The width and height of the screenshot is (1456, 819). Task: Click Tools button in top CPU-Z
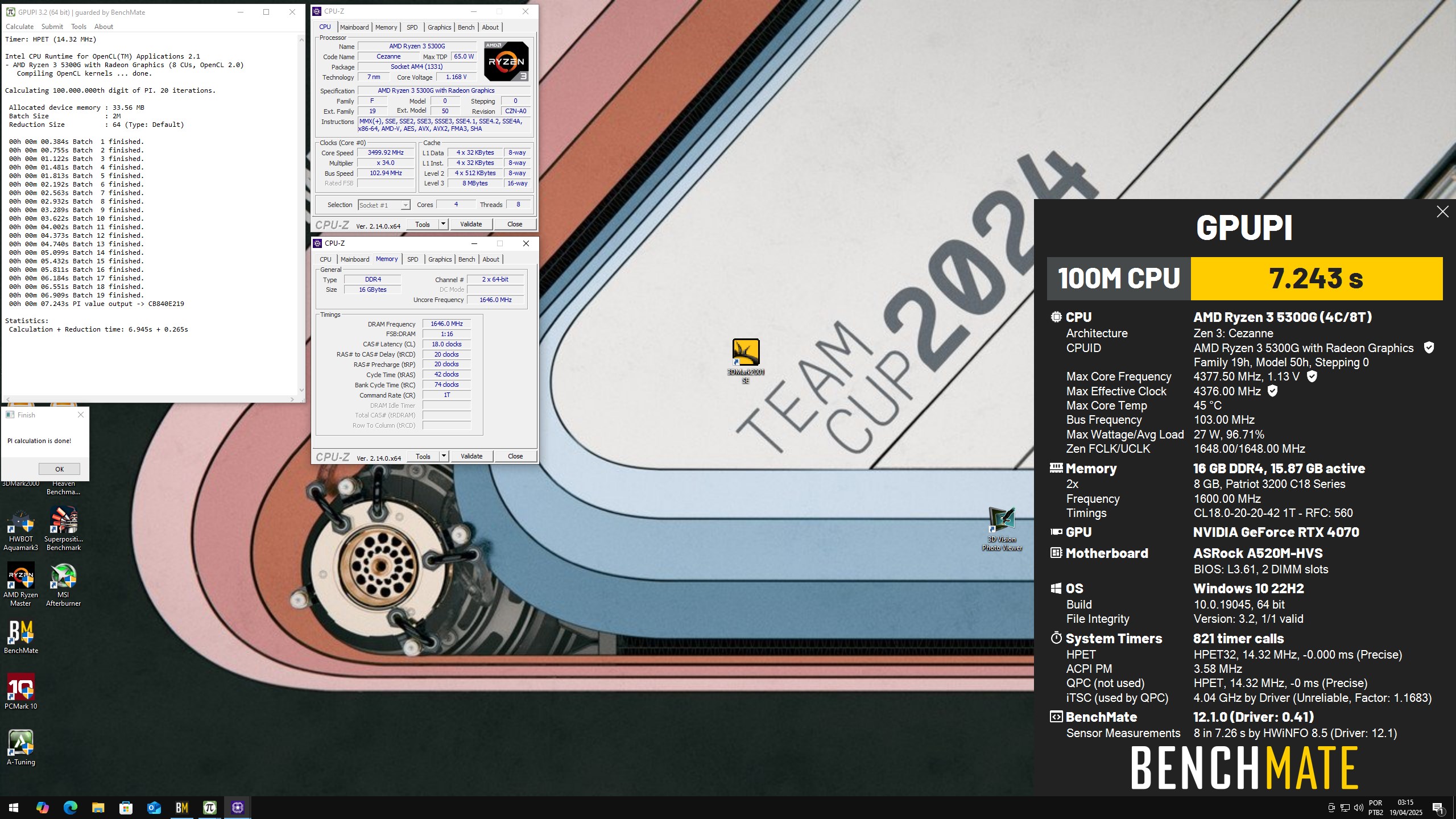tap(423, 224)
